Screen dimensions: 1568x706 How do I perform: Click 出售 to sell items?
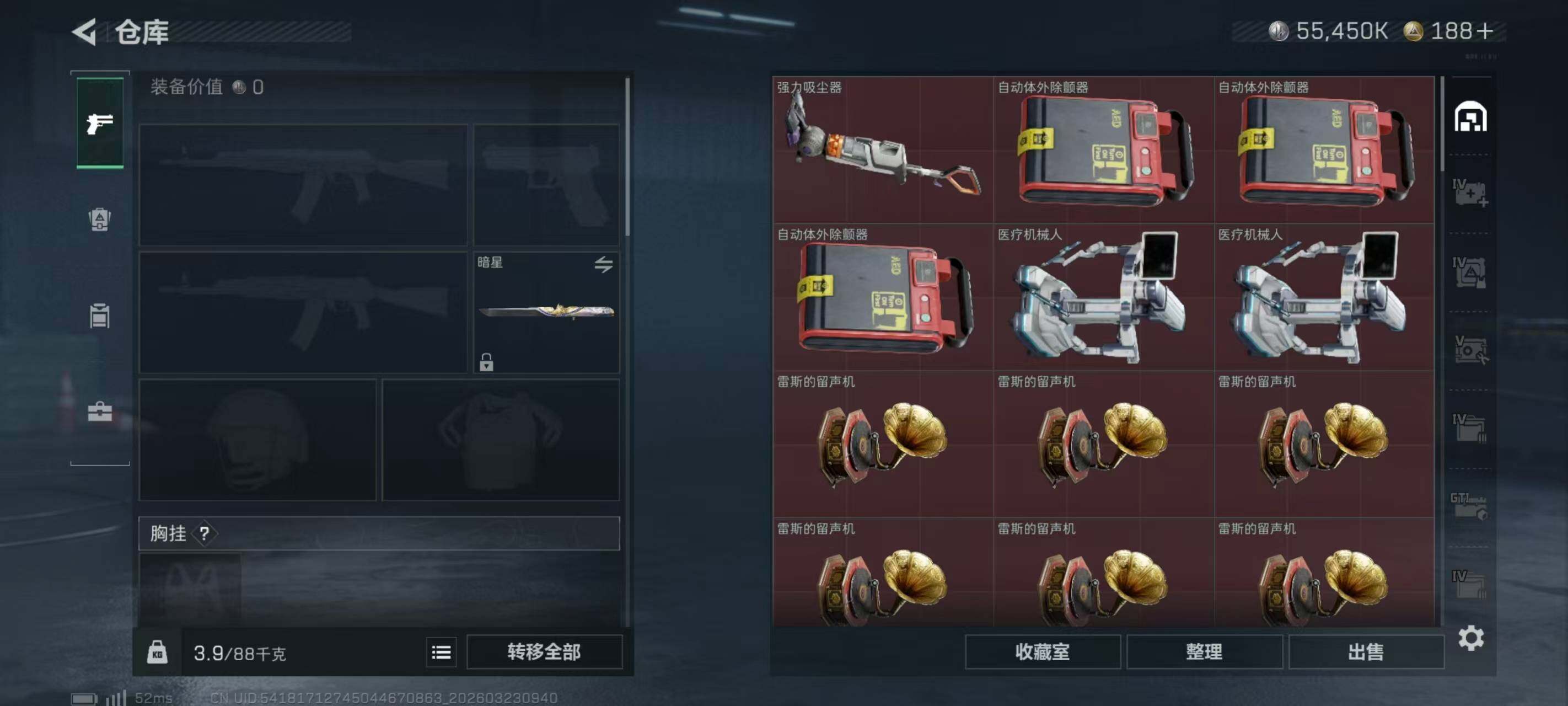pyautogui.click(x=1366, y=652)
